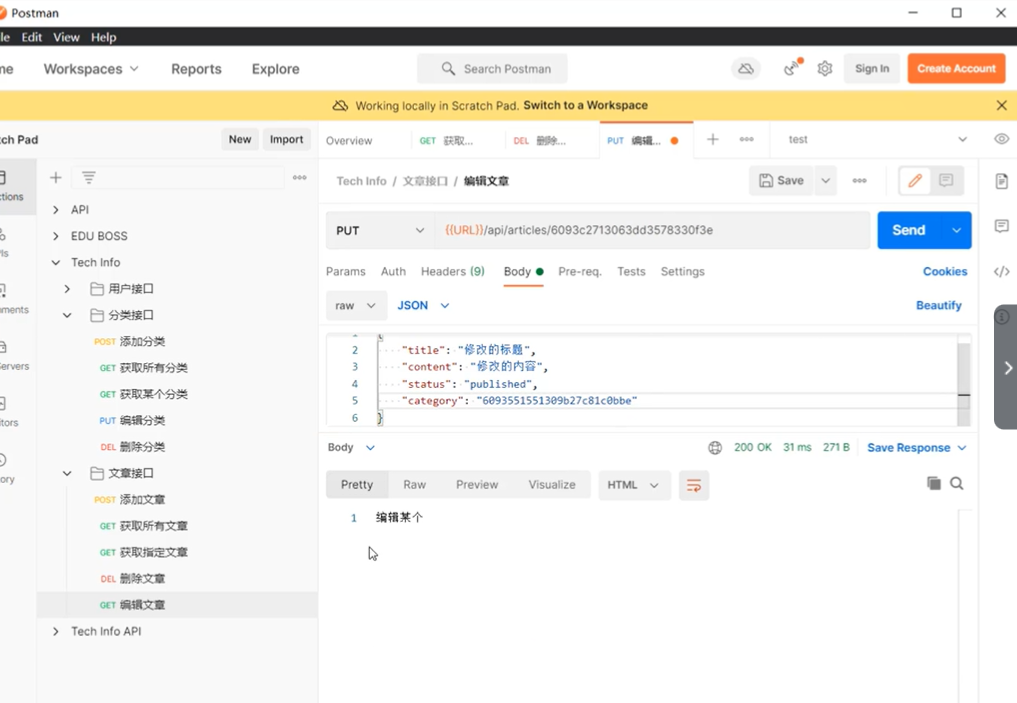This screenshot has height=703, width=1017.
Task: Click the Send button
Action: [x=909, y=230]
